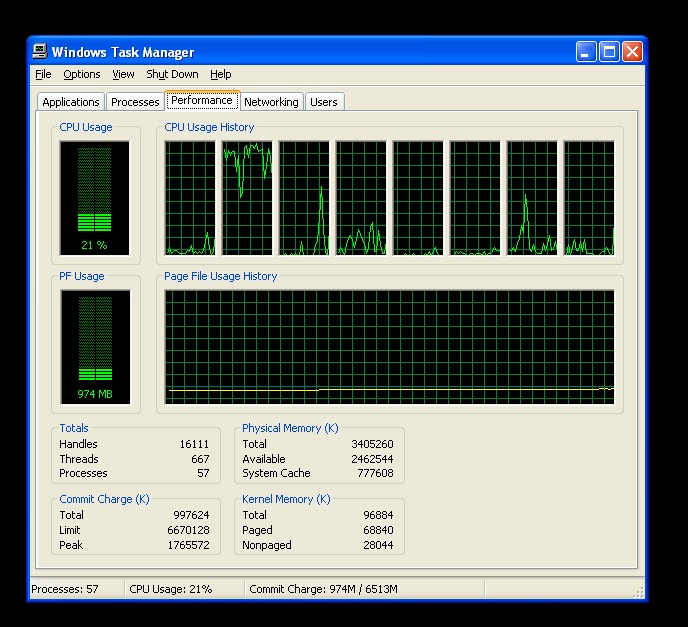Open the File menu
The image size is (688, 627).
click(x=43, y=74)
